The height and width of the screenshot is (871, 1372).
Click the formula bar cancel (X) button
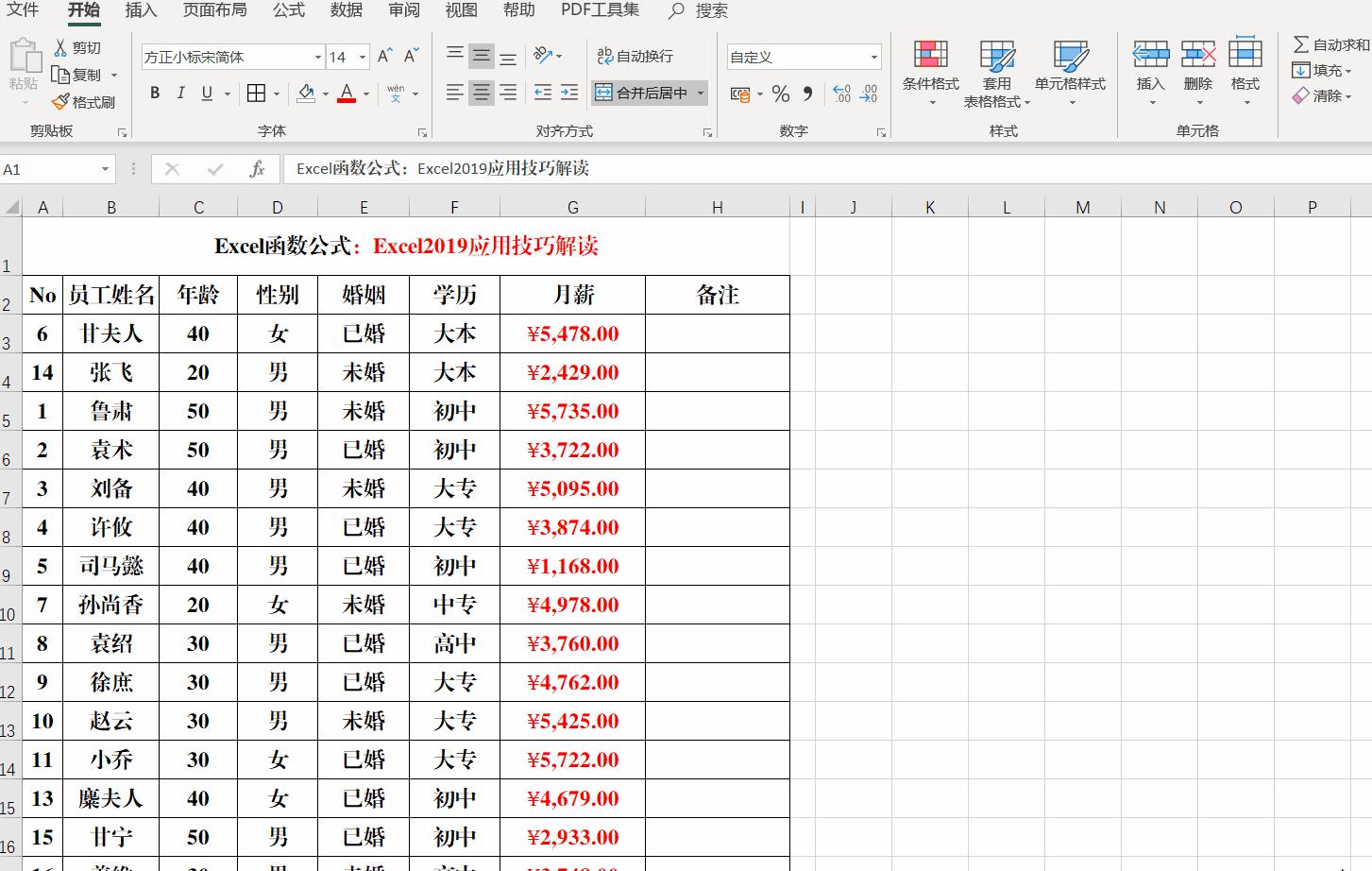point(172,169)
